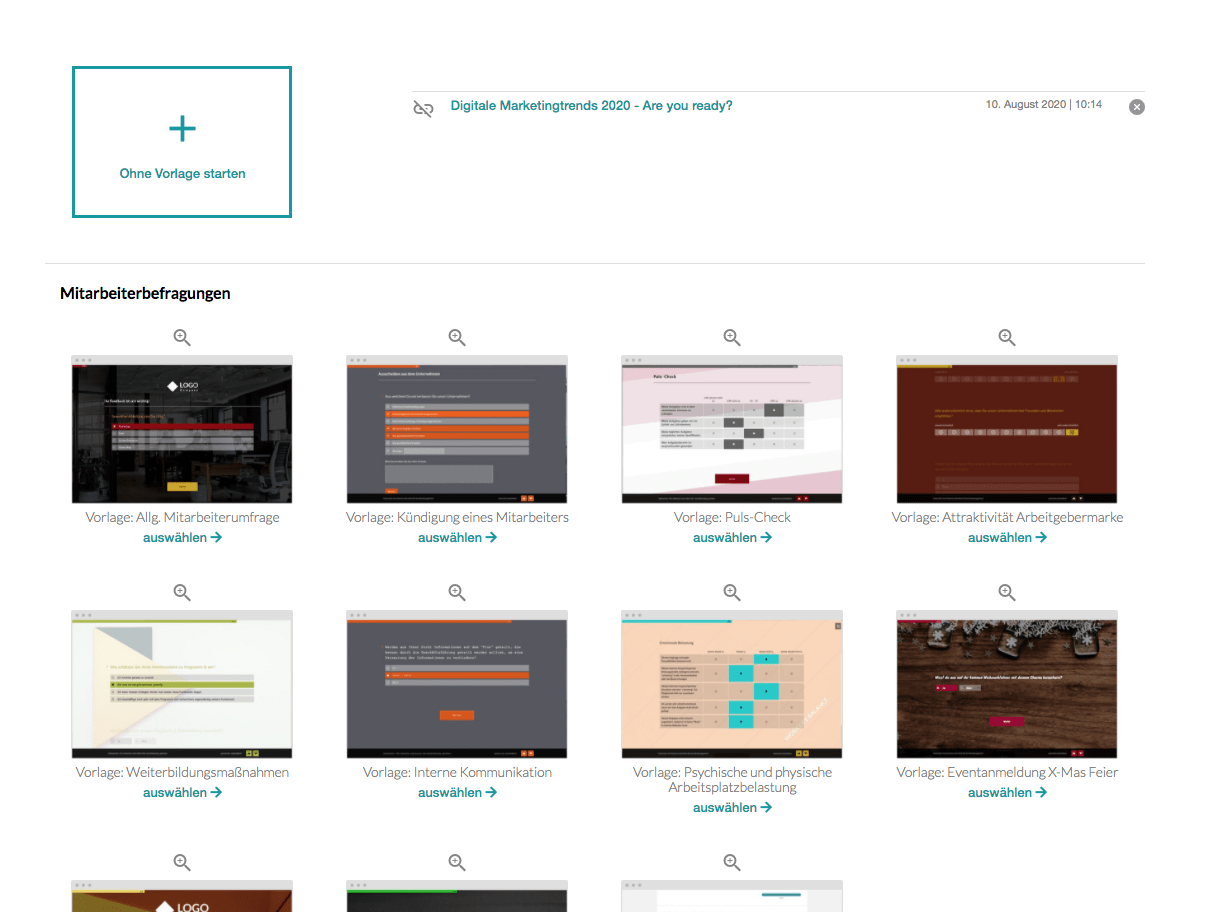Select auswählen under Eventanmeldung X-Mas Feier
The image size is (1217, 912).
1007,793
